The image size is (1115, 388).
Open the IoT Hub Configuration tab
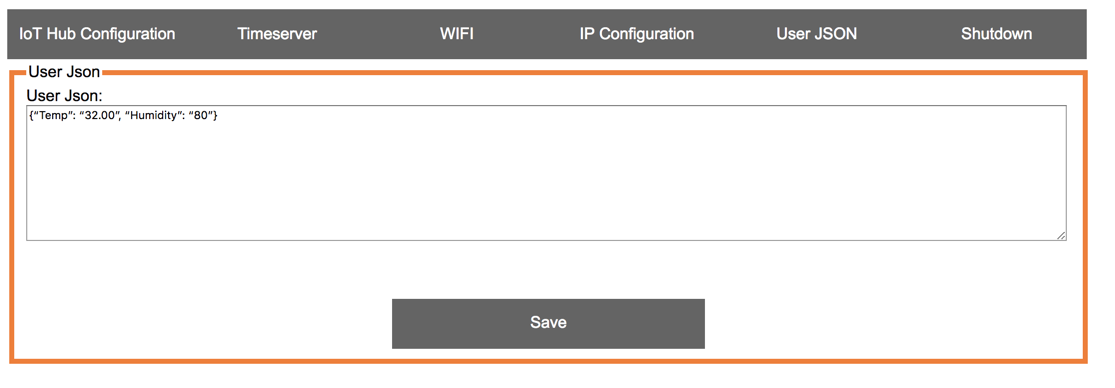(x=97, y=33)
